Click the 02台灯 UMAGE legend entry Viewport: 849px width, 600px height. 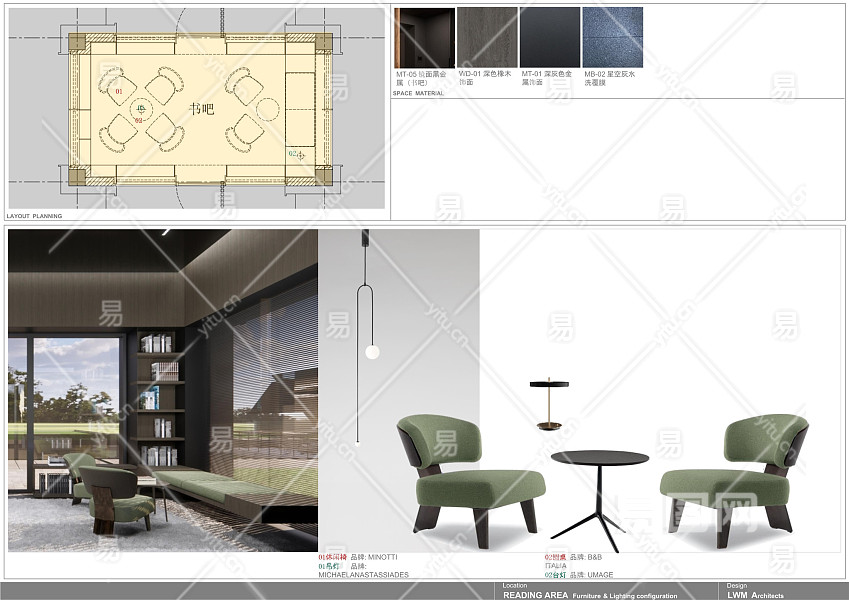point(579,575)
